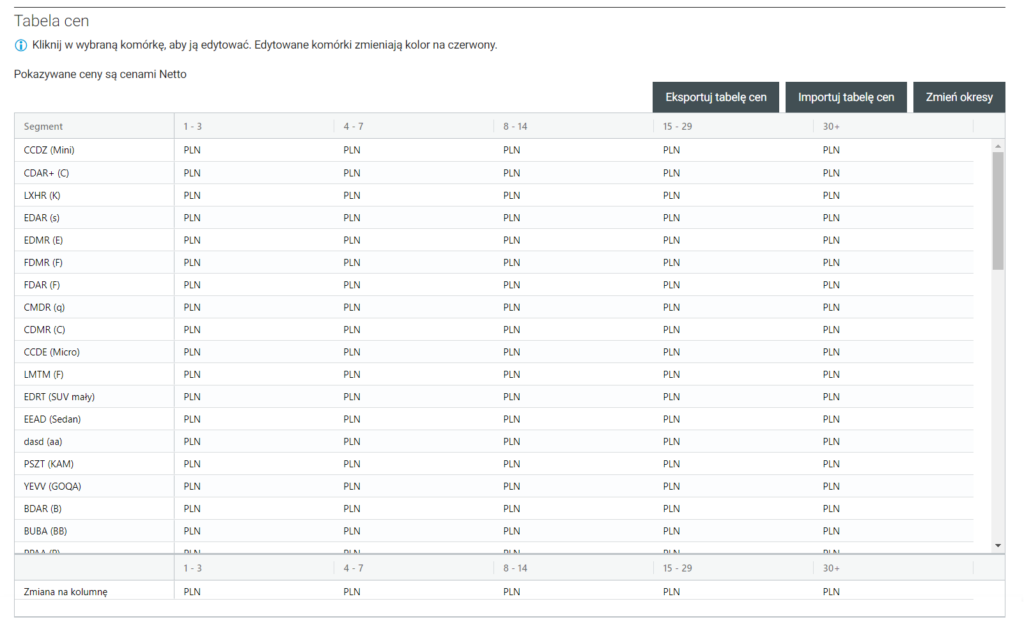The width and height of the screenshot is (1024, 638).
Task: Edit the 8 - 14 price for LXHR (K)
Action: (x=574, y=195)
